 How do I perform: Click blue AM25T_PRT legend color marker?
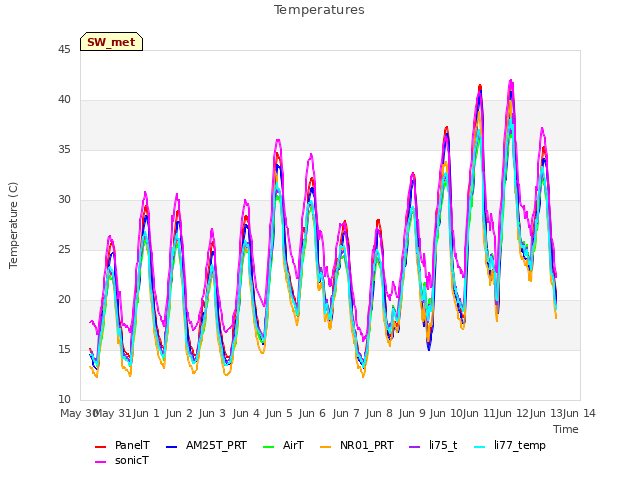tap(171, 447)
